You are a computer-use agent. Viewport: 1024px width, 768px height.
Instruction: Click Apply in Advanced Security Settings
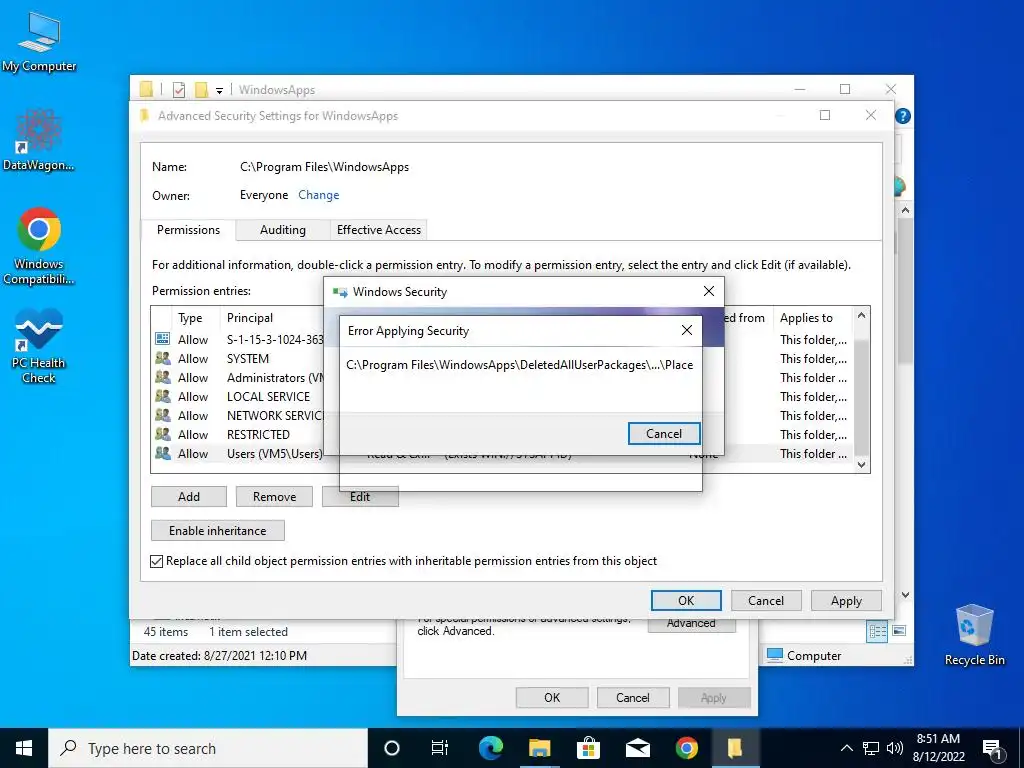[x=846, y=600]
